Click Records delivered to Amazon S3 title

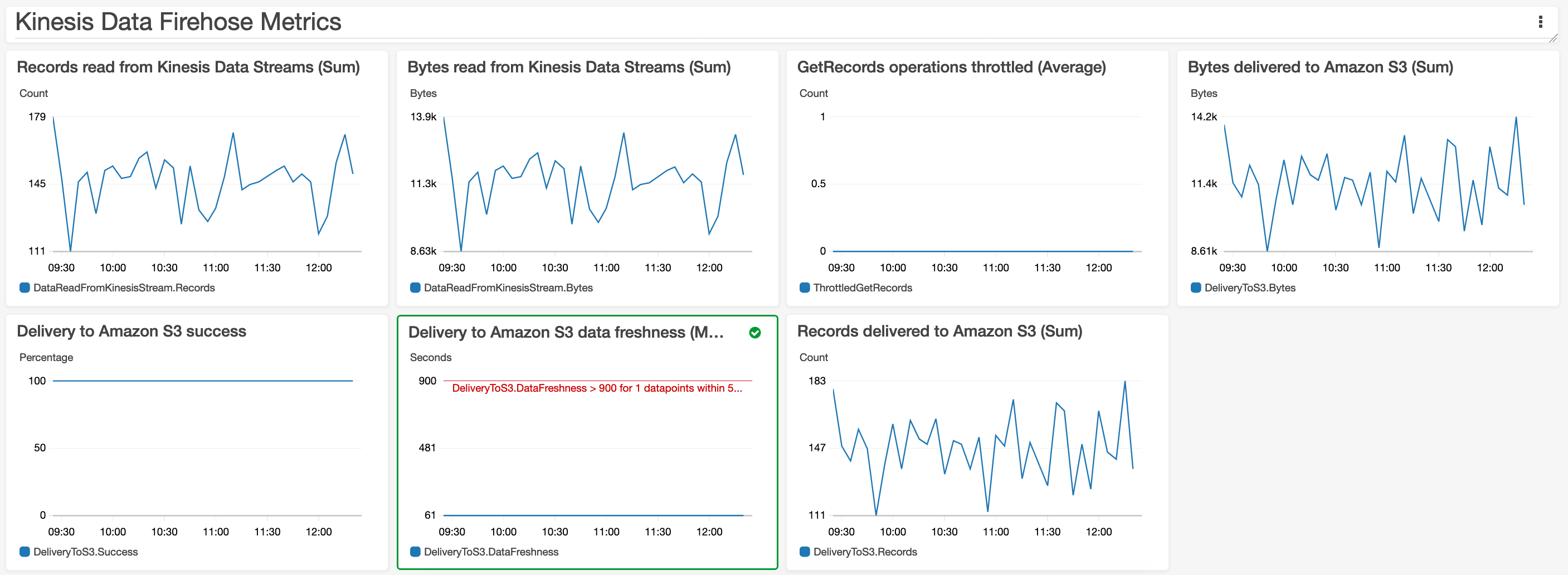coord(940,331)
